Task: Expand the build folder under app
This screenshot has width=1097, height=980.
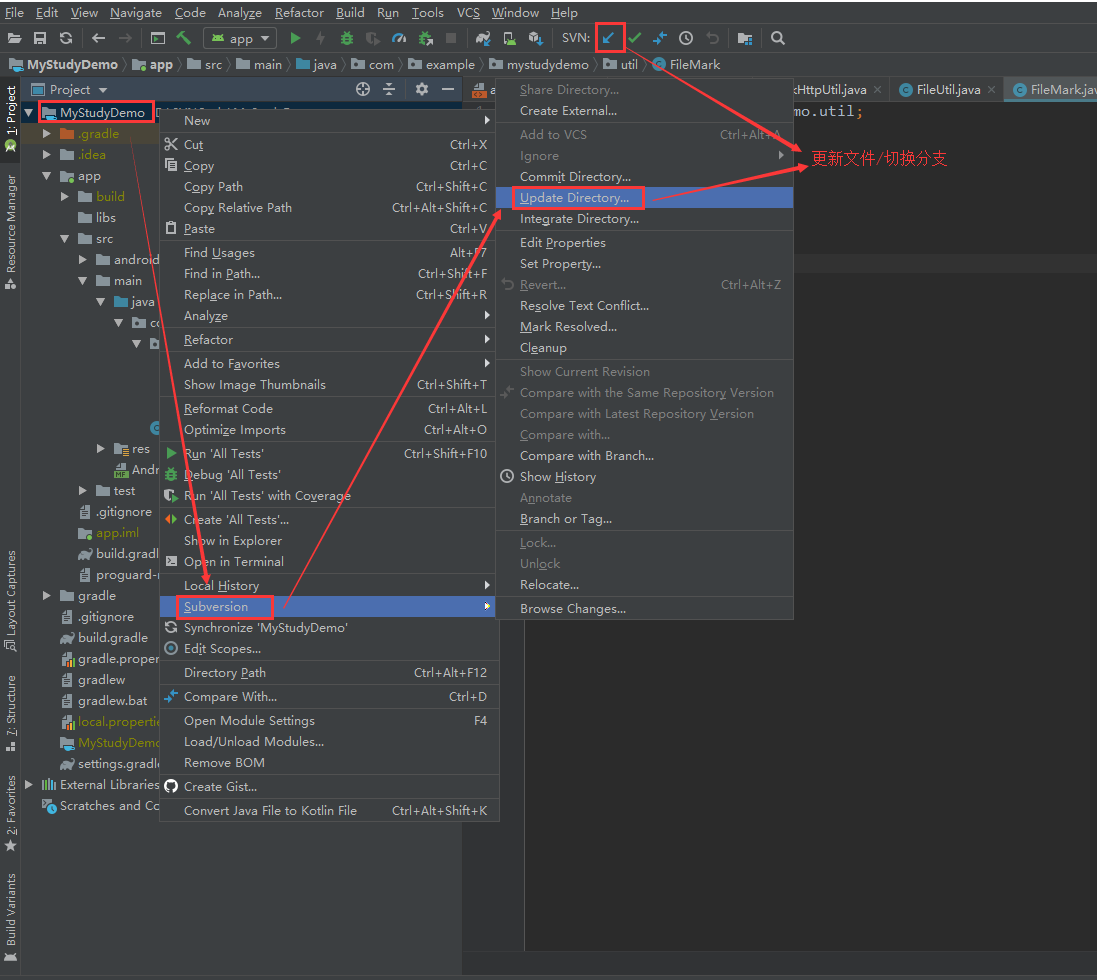Action: 65,197
